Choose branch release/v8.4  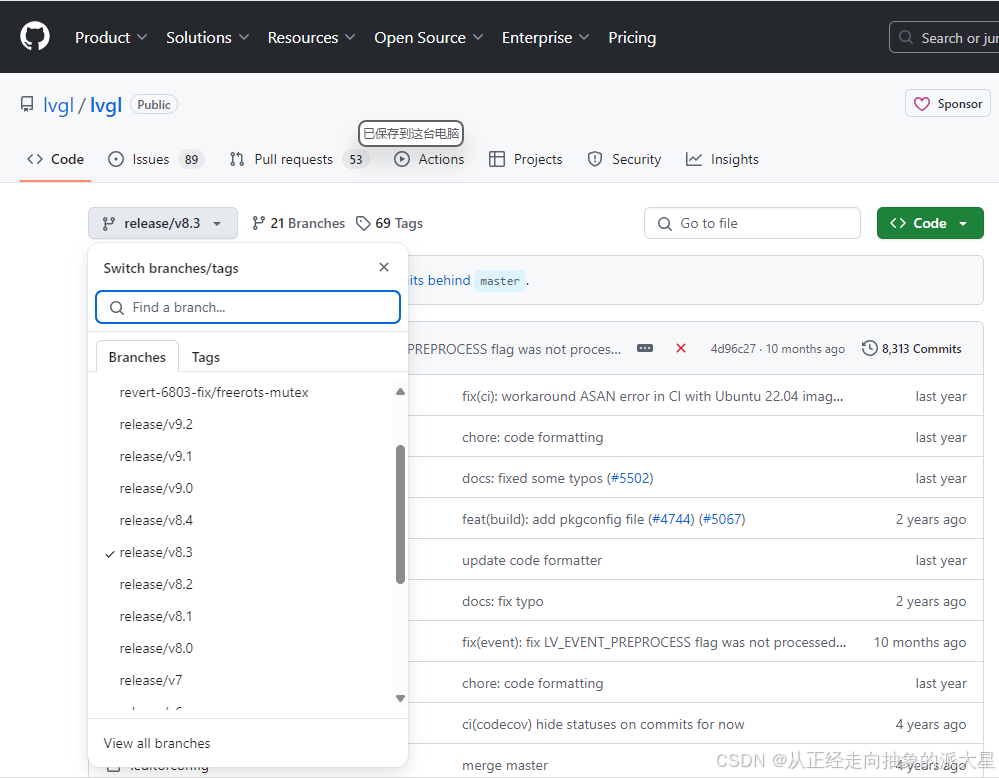click(156, 520)
